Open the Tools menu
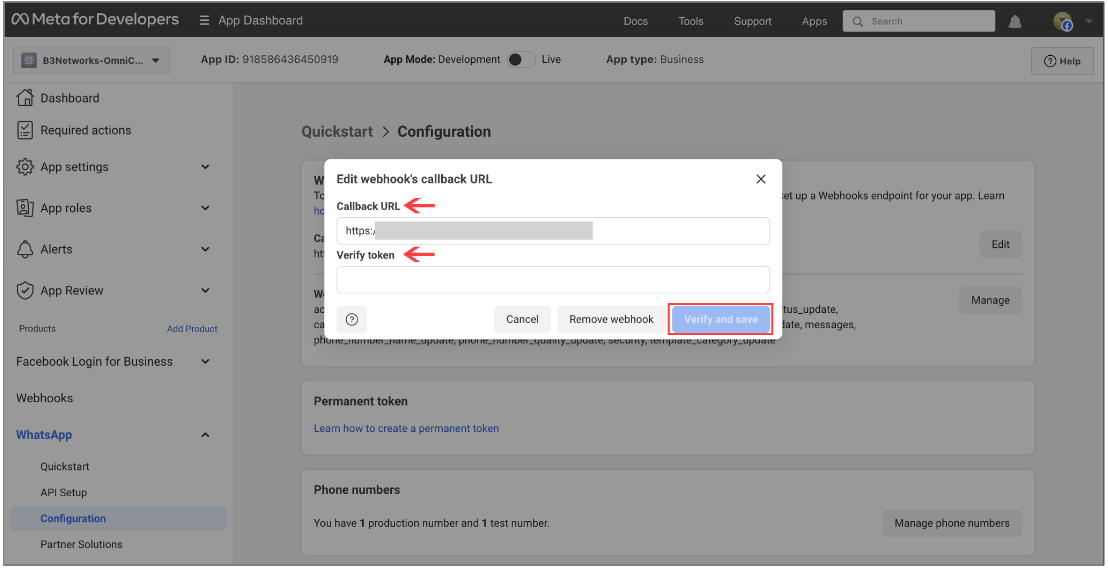Screen dimensions: 1108x568 (x=690, y=21)
